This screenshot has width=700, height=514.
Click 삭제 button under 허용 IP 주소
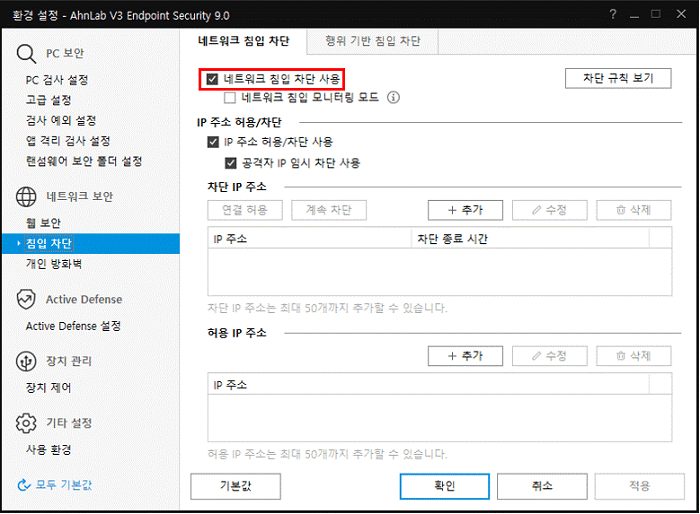coord(633,356)
